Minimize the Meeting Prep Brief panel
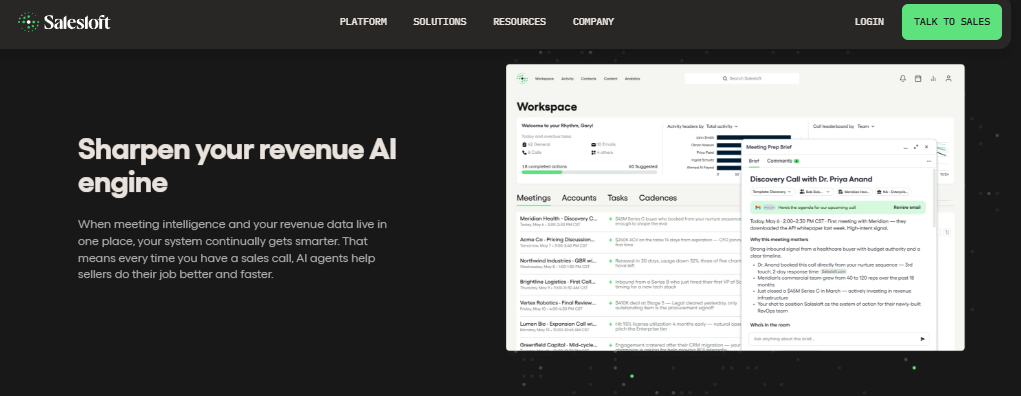Screen dimensions: 1021x396 (905, 147)
